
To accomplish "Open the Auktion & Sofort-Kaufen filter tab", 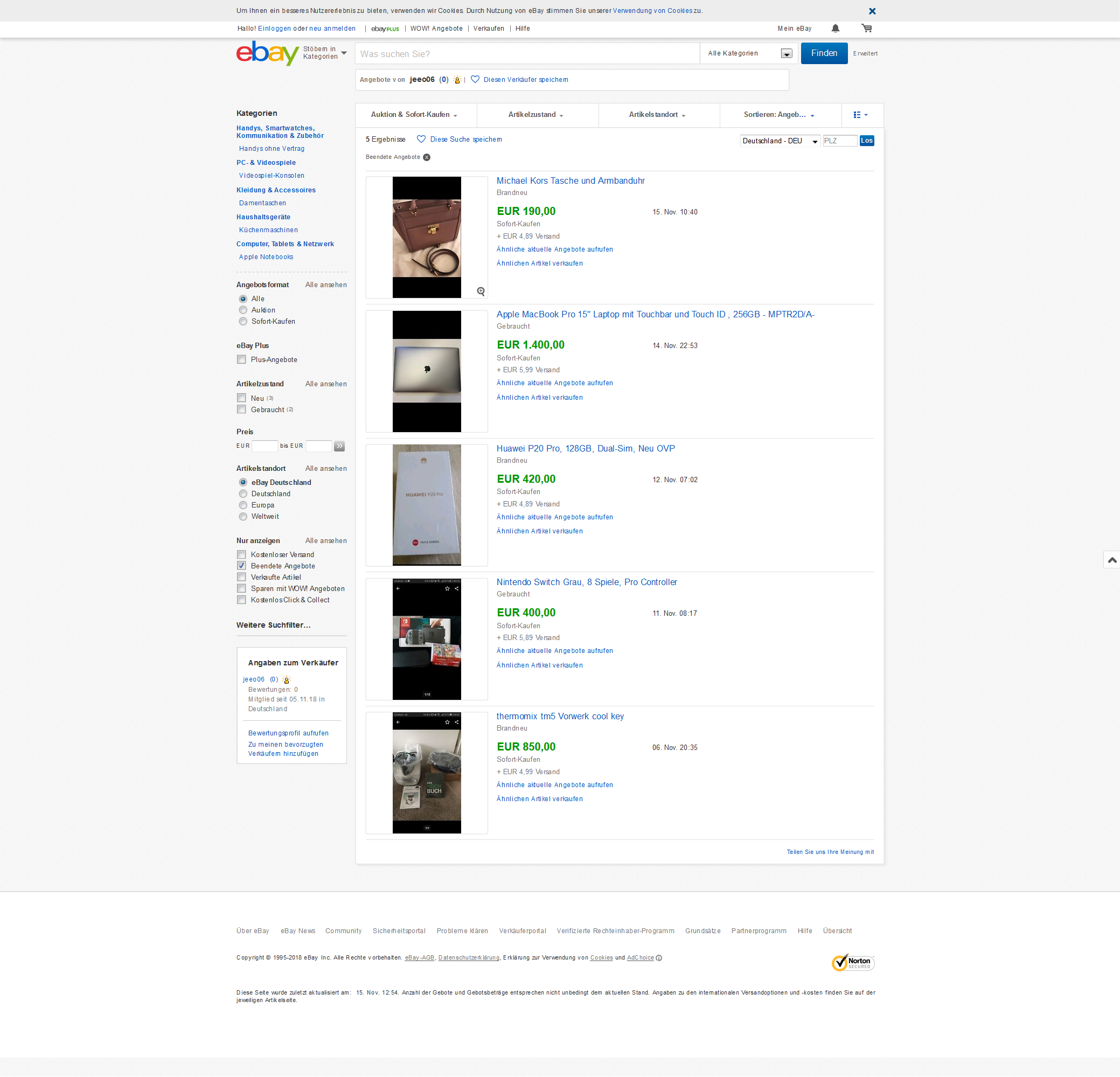I will 415,115.
